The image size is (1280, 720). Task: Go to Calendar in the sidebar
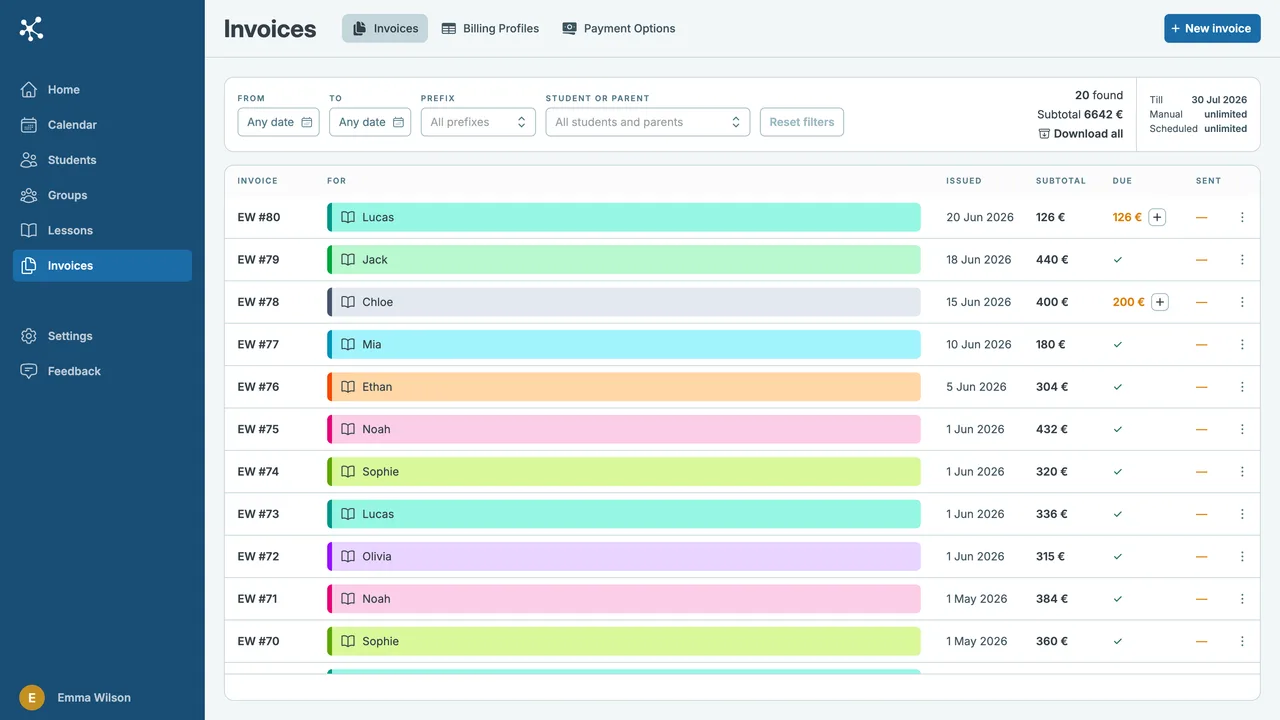coord(102,125)
